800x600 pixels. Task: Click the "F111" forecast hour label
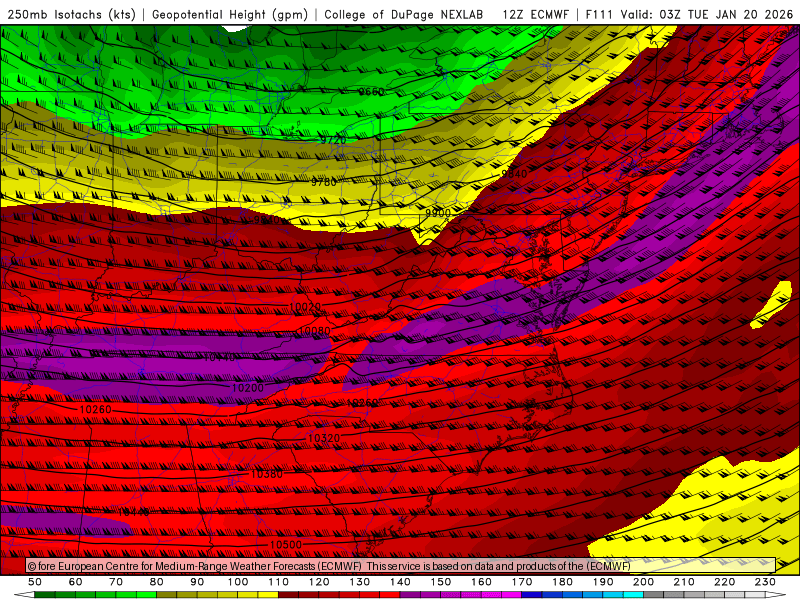point(599,14)
